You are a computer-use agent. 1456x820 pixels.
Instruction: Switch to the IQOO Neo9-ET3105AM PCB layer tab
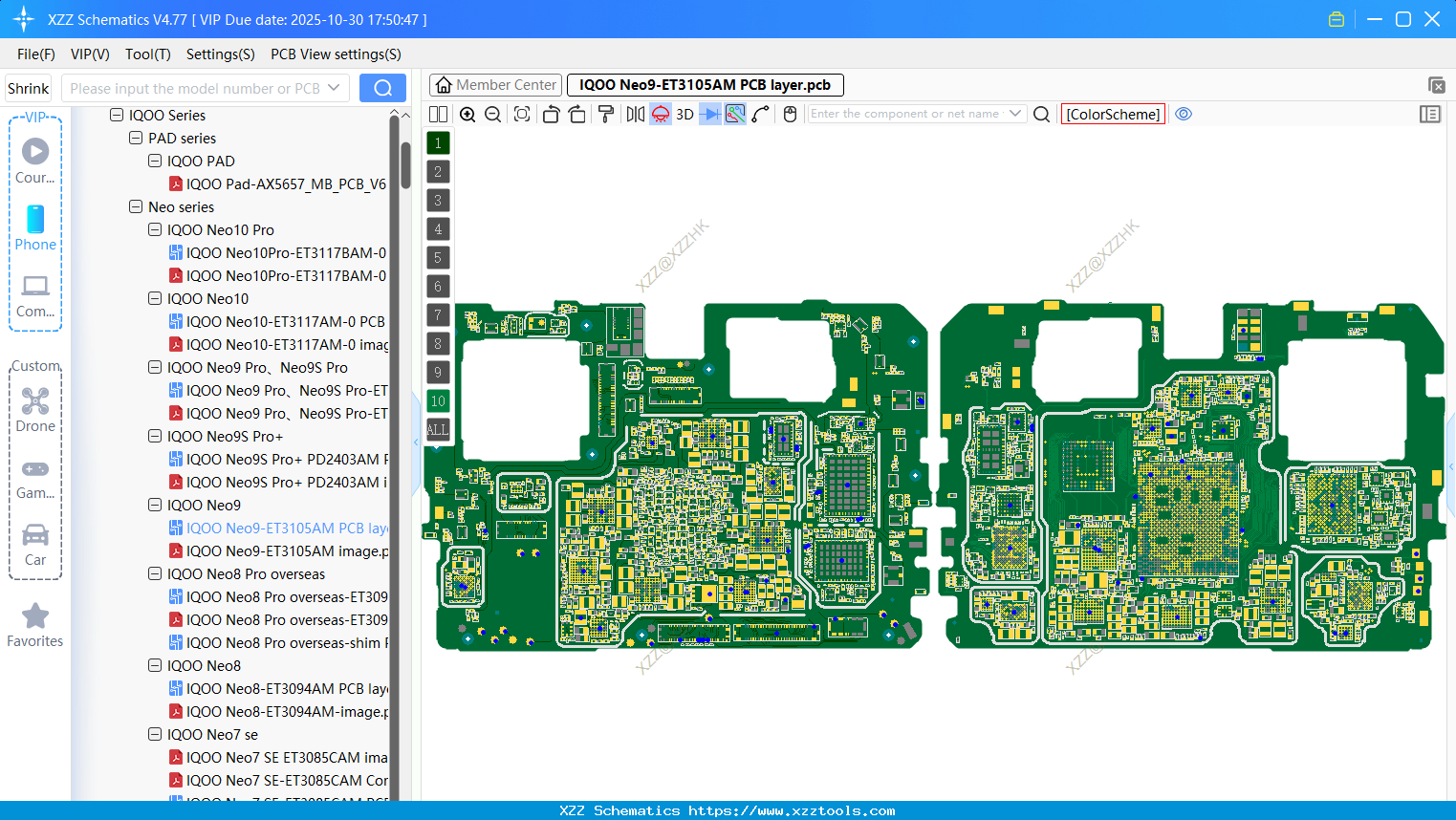[706, 85]
